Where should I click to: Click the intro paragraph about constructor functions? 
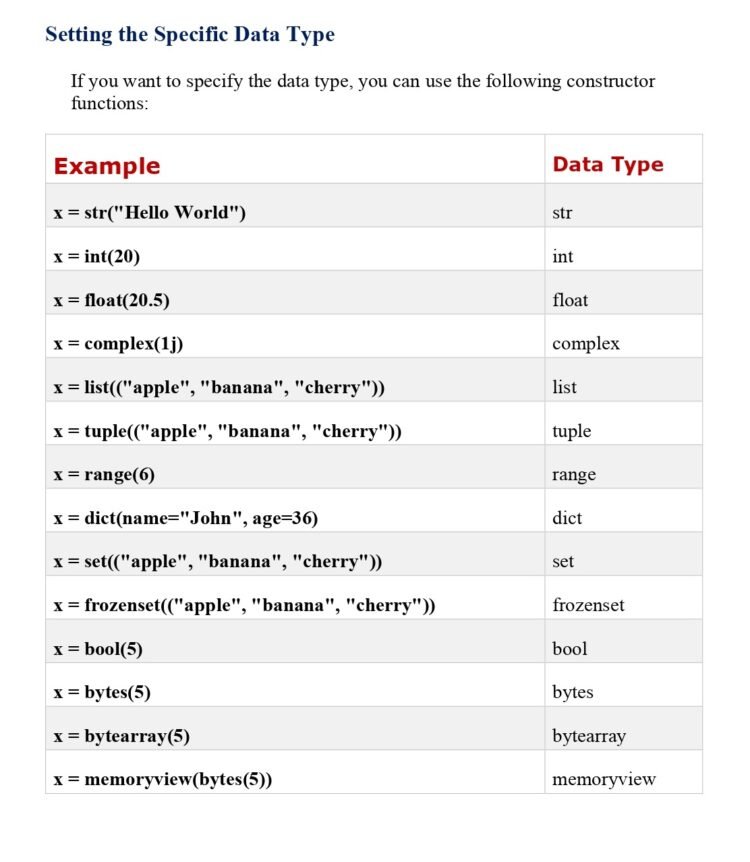point(362,92)
